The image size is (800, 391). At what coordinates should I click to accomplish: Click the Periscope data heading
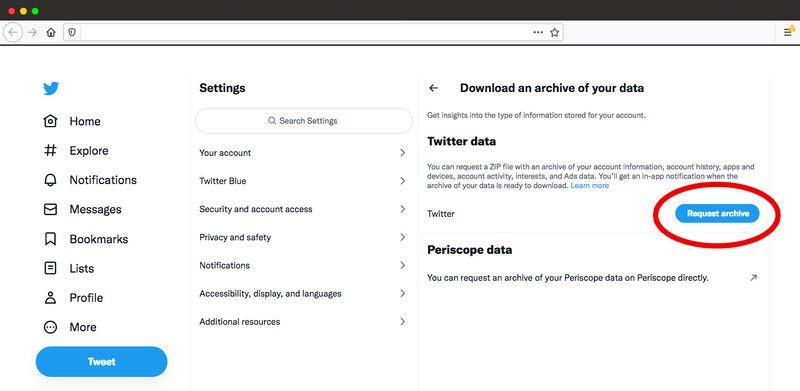(x=469, y=250)
